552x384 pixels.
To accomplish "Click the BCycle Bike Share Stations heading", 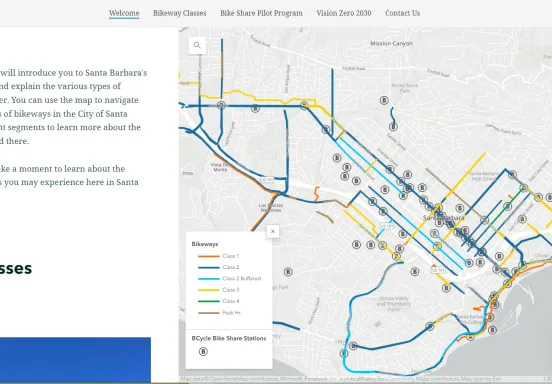I will 229,338.
